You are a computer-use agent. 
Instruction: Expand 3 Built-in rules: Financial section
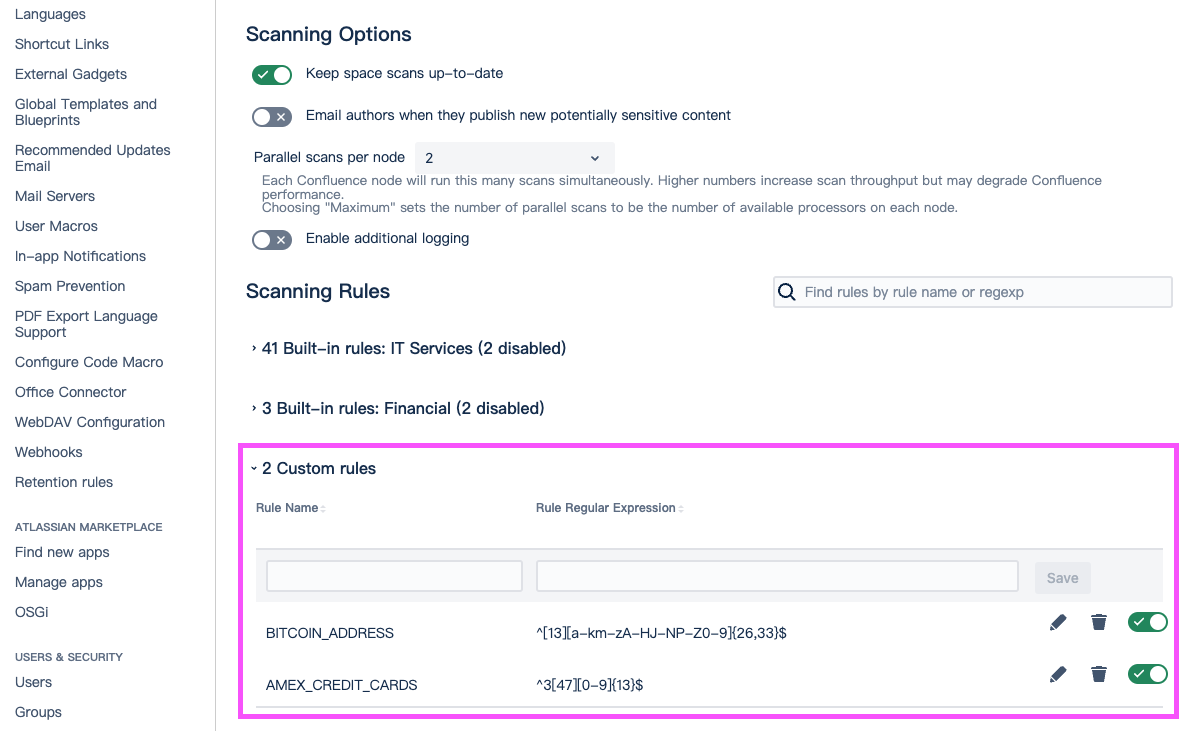click(402, 408)
